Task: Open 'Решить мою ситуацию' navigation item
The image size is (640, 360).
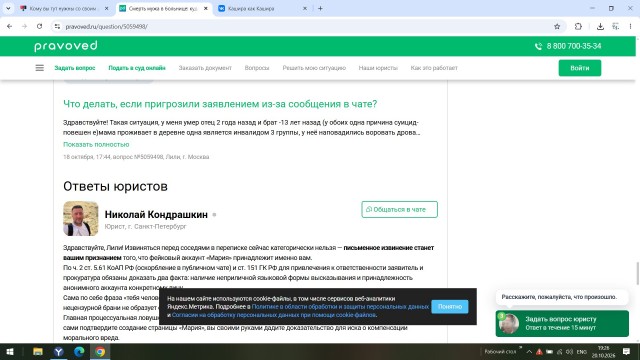Action: [x=314, y=68]
